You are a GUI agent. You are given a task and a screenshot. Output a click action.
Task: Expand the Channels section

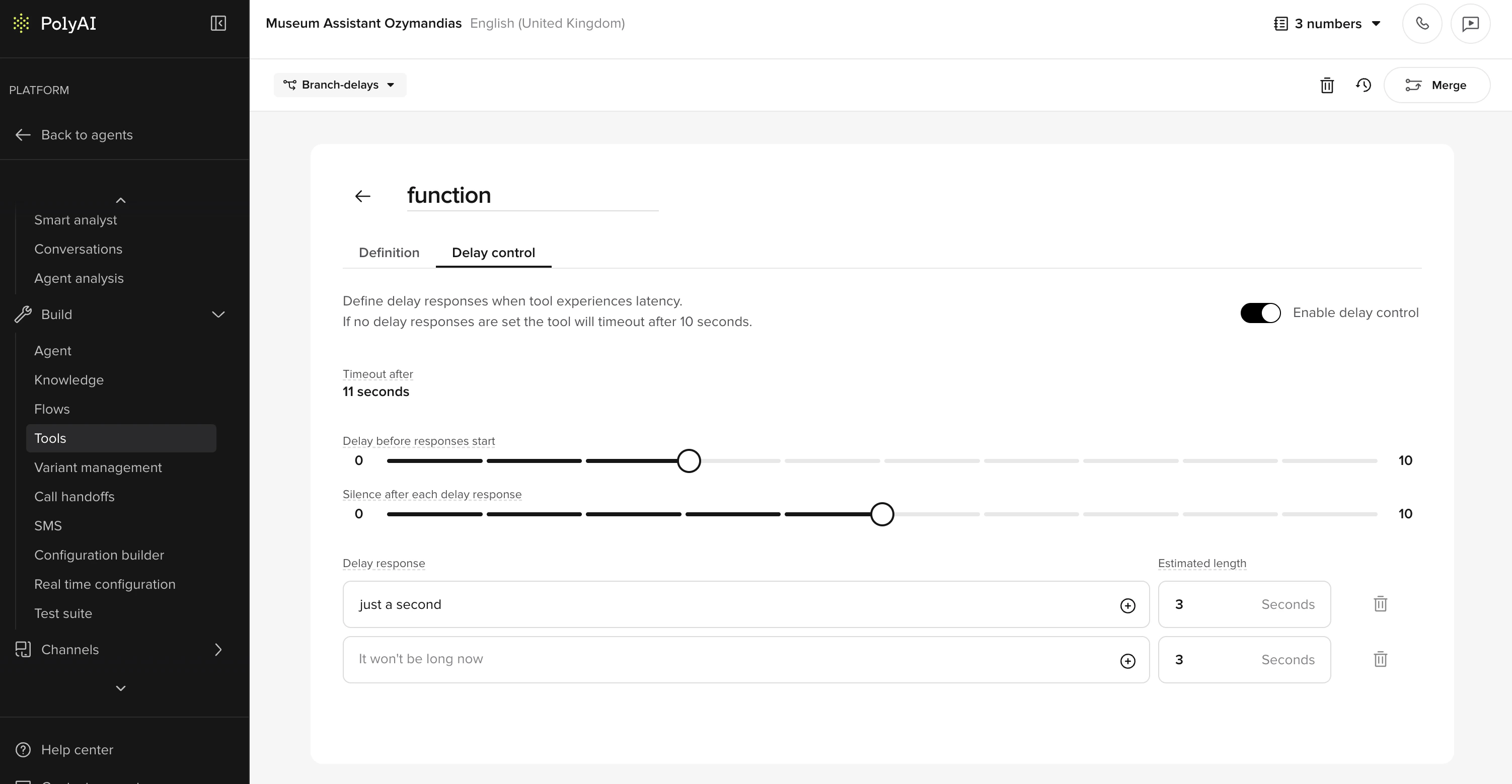(218, 650)
